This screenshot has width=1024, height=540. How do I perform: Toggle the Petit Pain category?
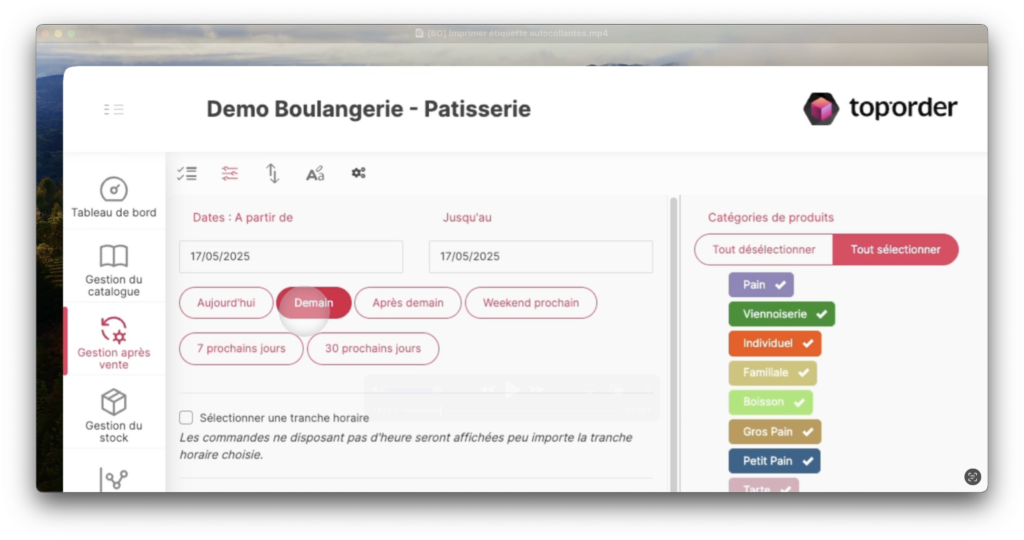pyautogui.click(x=773, y=461)
